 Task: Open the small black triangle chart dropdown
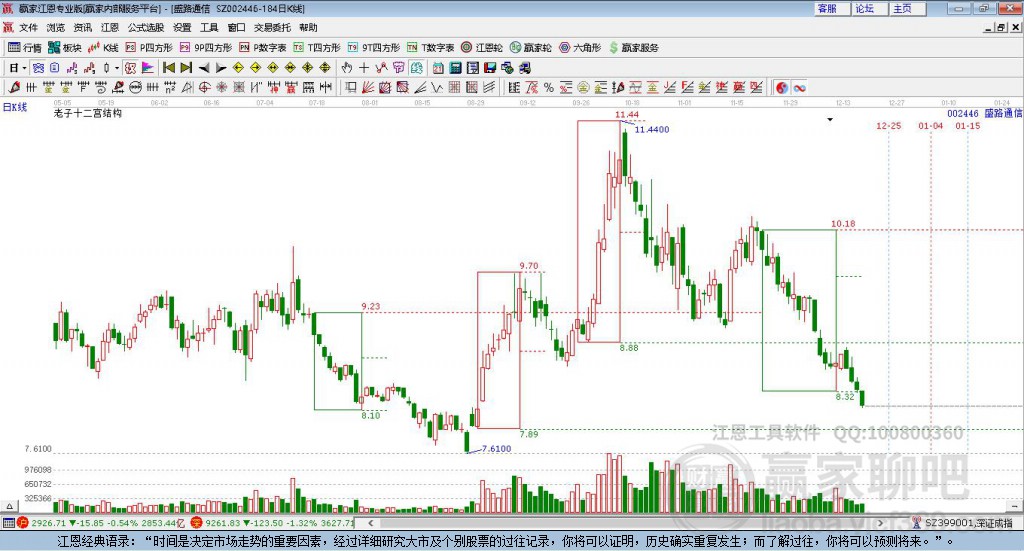(x=830, y=119)
